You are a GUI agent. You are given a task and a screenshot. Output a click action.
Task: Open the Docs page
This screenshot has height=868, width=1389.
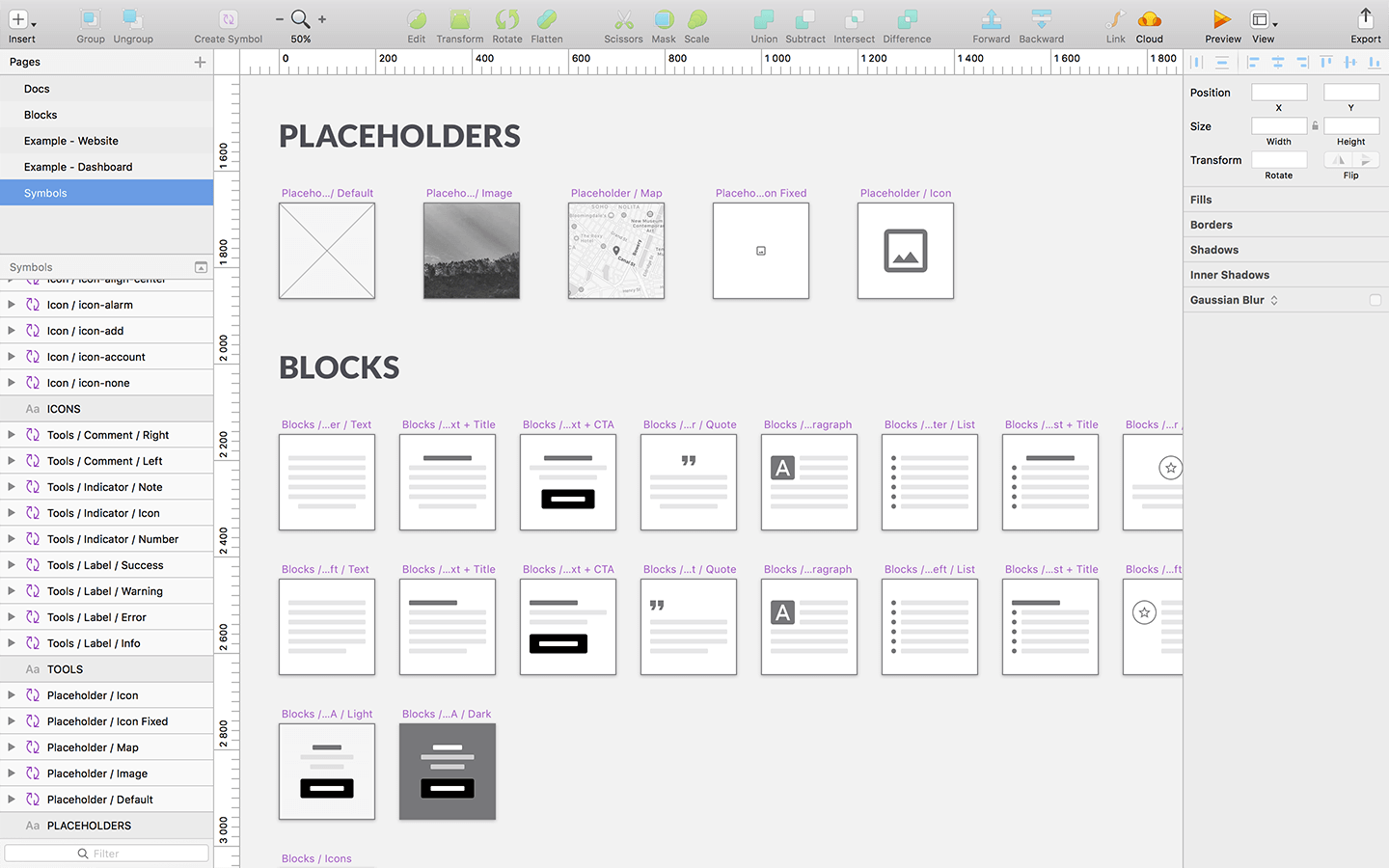coord(106,89)
